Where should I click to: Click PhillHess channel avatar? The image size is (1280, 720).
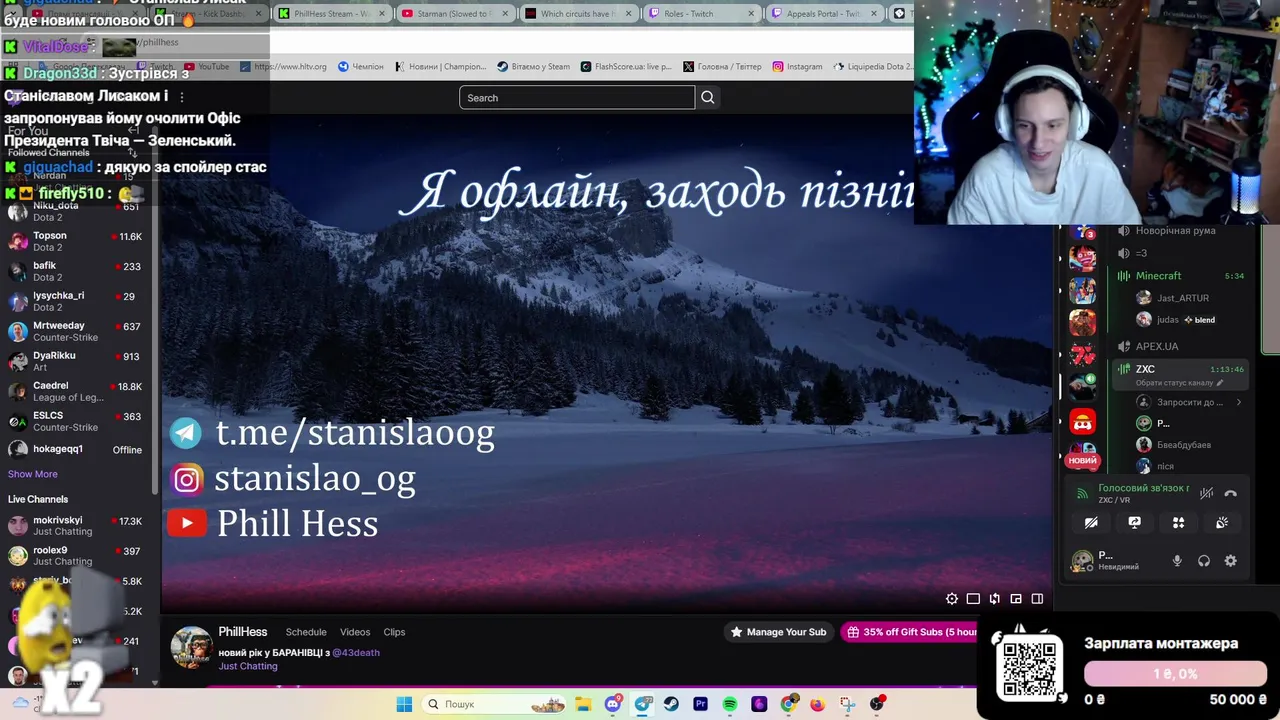(191, 648)
